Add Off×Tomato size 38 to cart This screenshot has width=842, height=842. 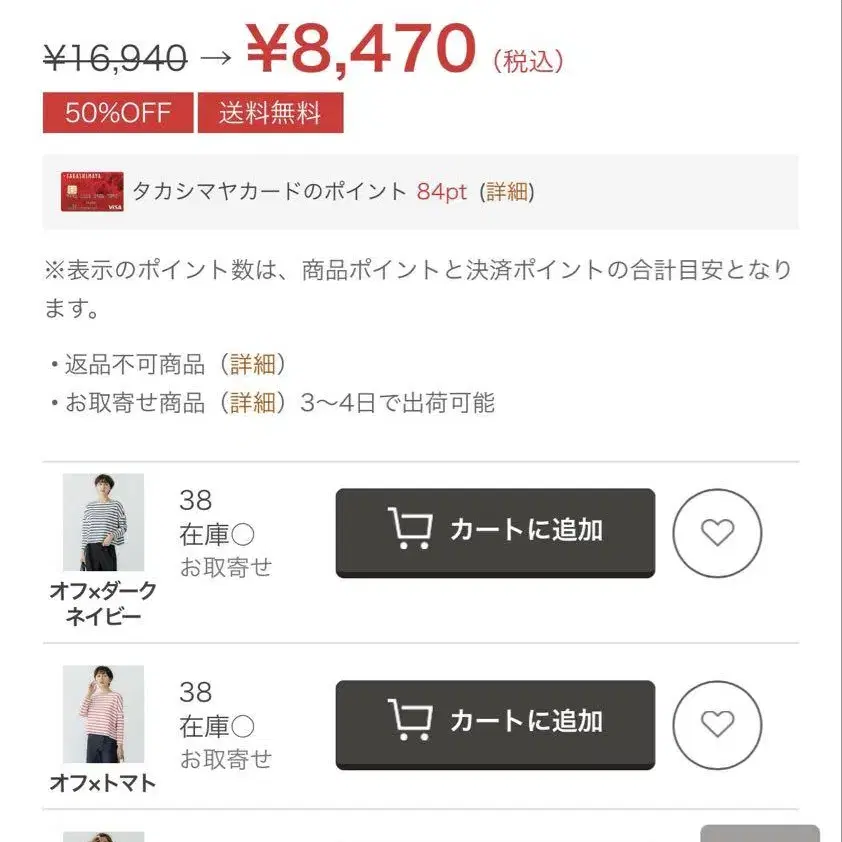click(x=495, y=722)
